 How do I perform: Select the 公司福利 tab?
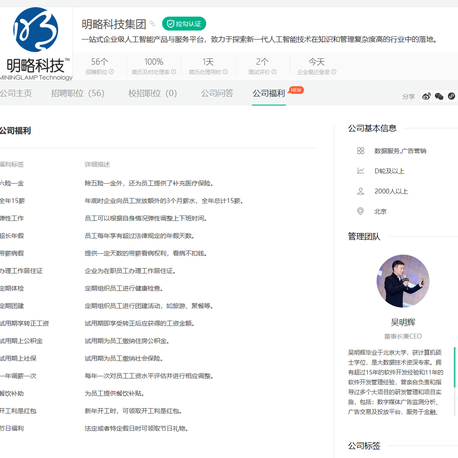coord(269,93)
